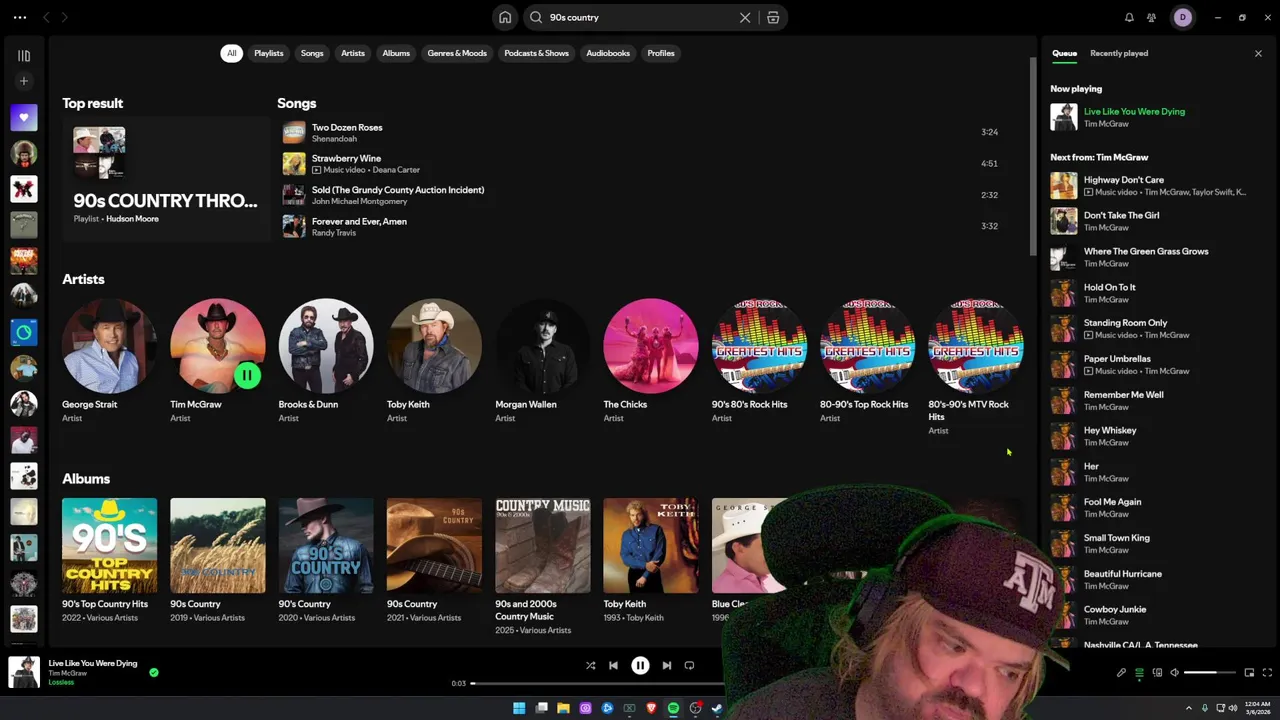Open Toby Keith 1993 album cover

[651, 545]
